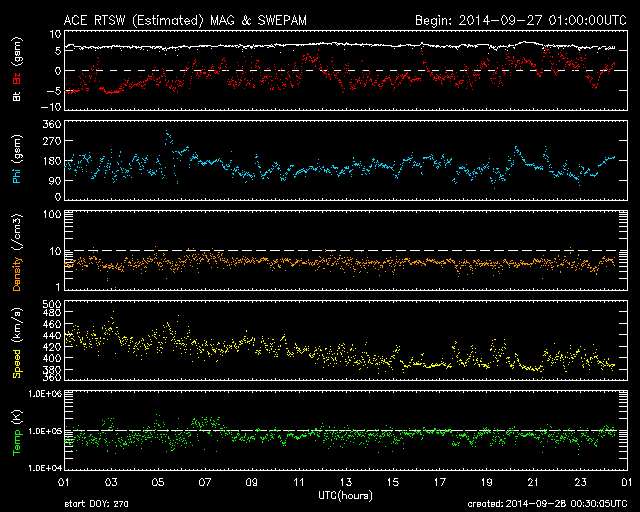Click hour 23 tick on time axis
This screenshot has width=640, height=512.
[580, 482]
